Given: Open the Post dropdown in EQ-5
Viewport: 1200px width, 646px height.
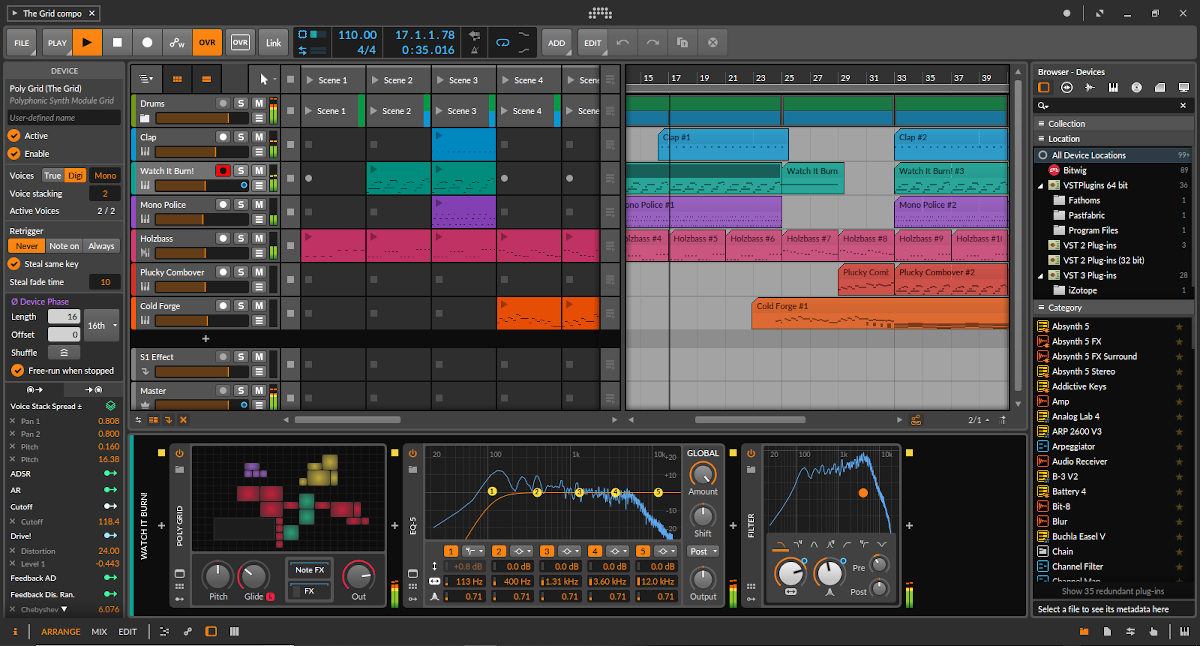Looking at the screenshot, I should tap(703, 551).
